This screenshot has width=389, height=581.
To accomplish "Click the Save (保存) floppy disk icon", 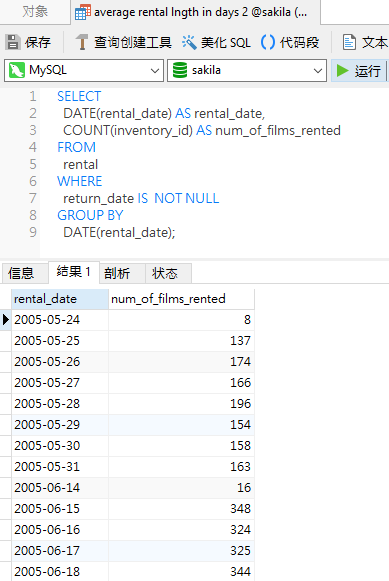I will point(13,42).
